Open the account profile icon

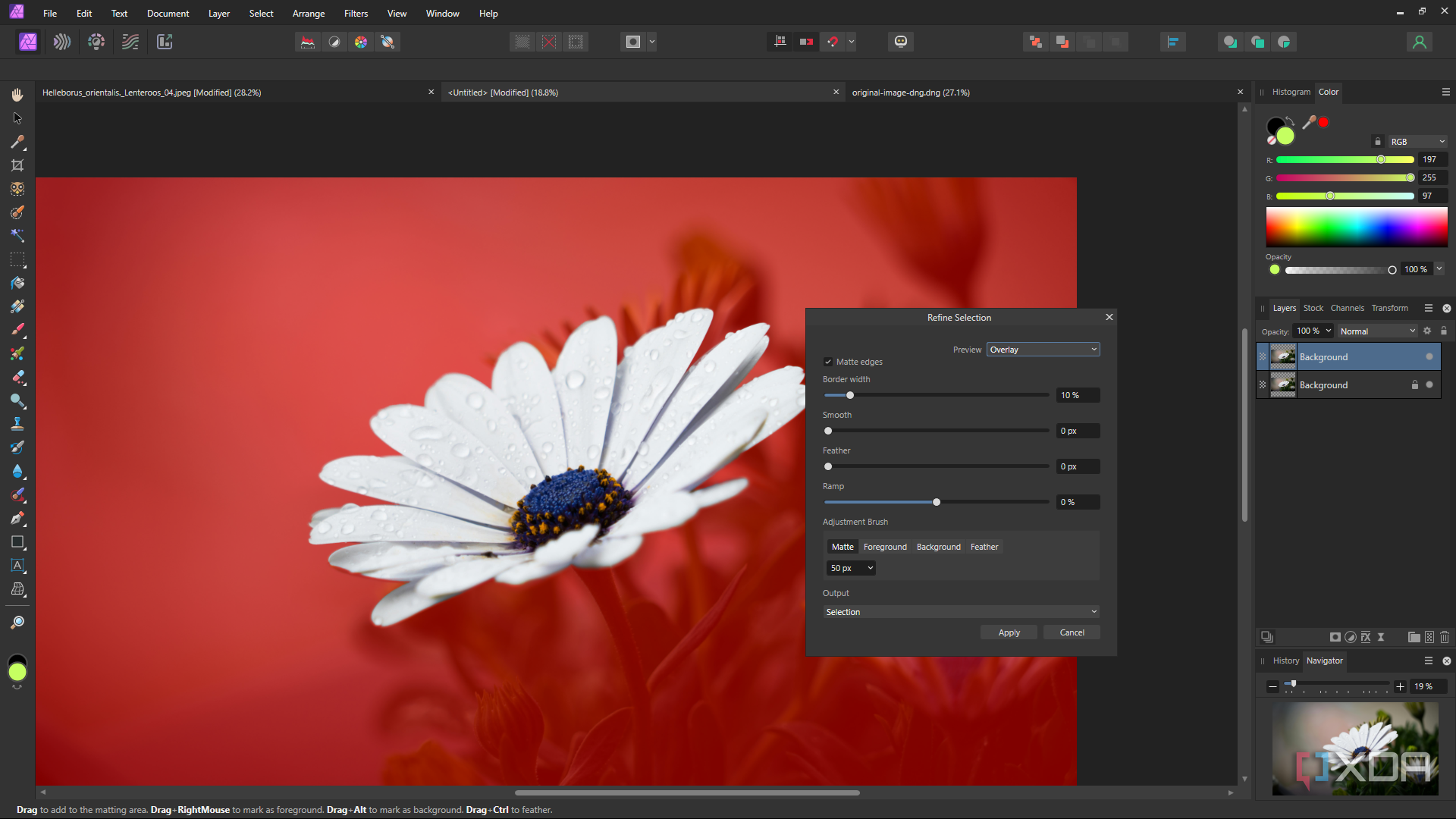tap(1420, 42)
